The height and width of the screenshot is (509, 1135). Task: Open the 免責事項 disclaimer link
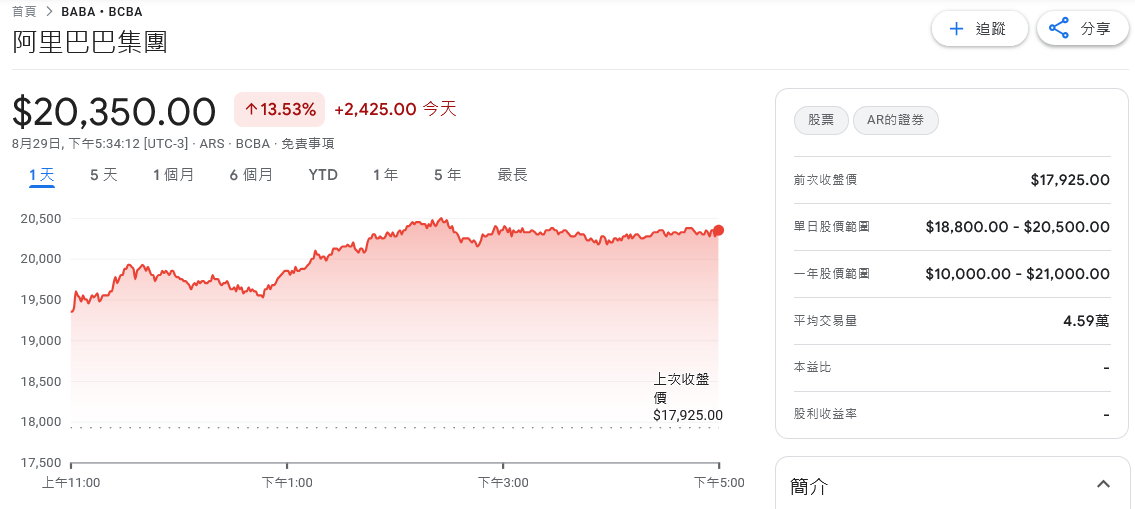[x=307, y=143]
